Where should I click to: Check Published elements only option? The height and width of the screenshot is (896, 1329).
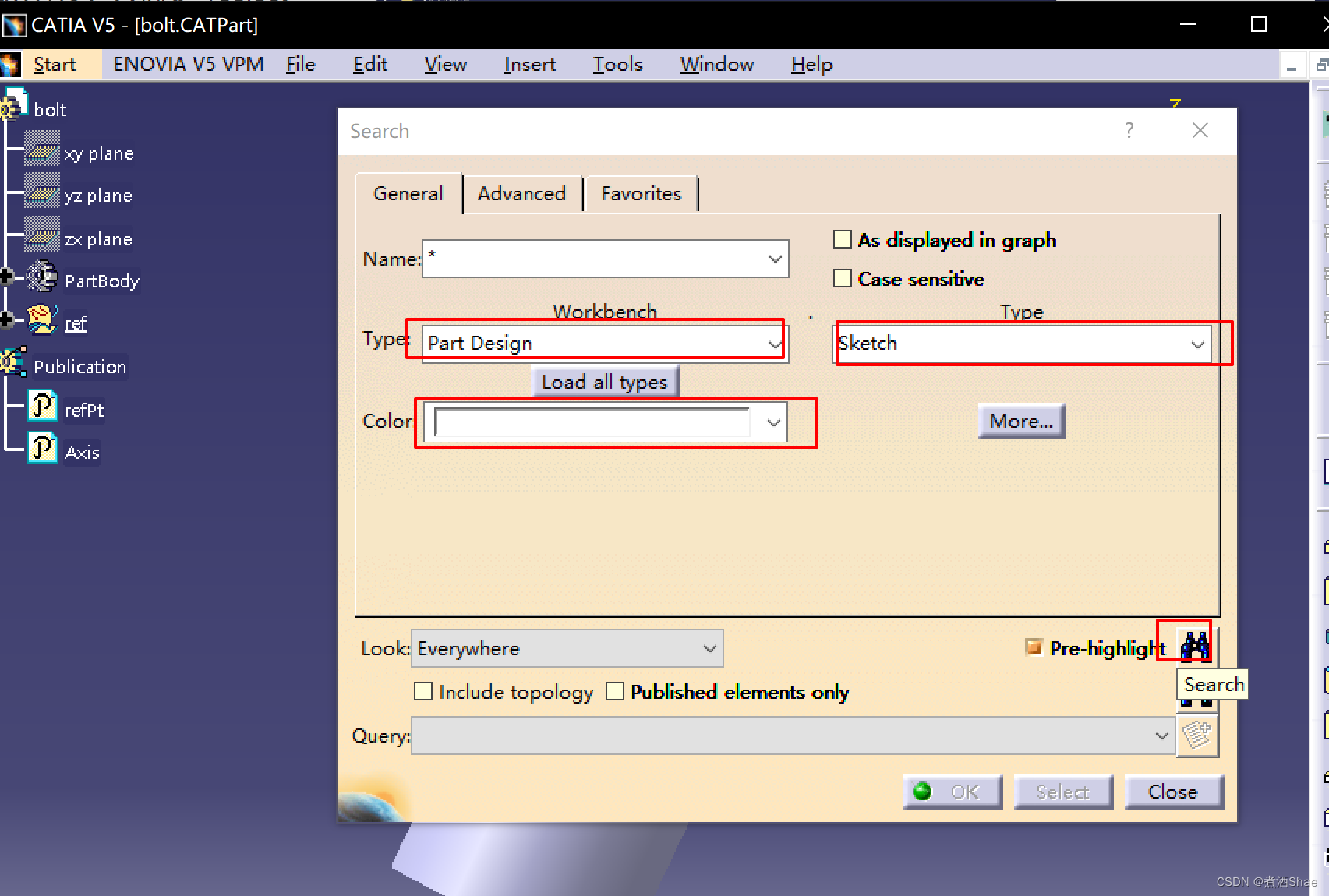[x=615, y=691]
